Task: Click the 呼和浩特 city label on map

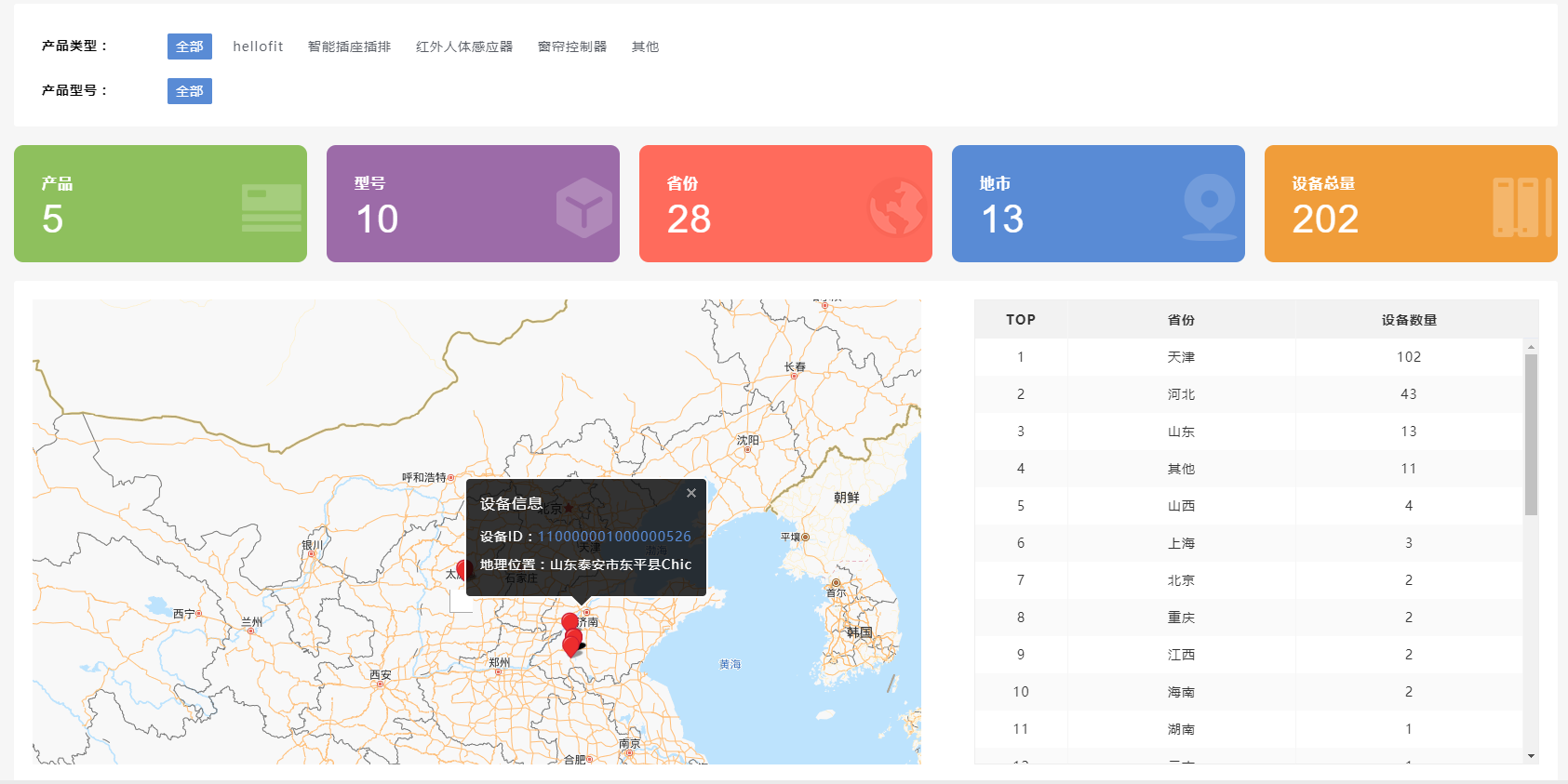Action: tap(424, 477)
